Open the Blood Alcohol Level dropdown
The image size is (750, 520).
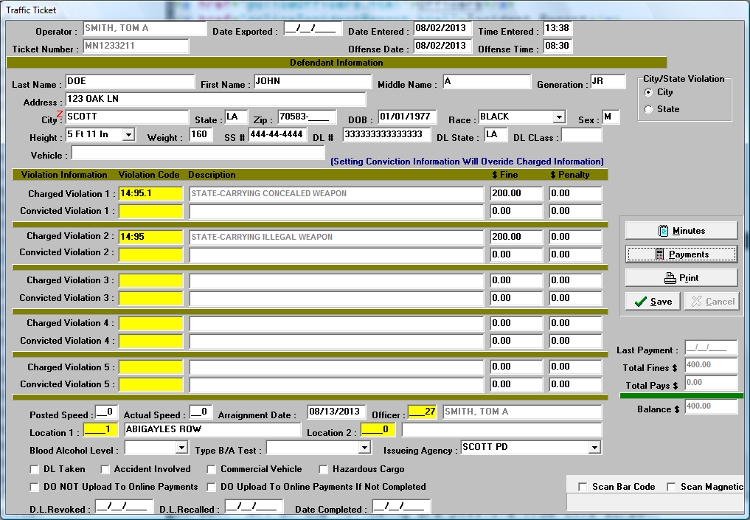coord(181,448)
